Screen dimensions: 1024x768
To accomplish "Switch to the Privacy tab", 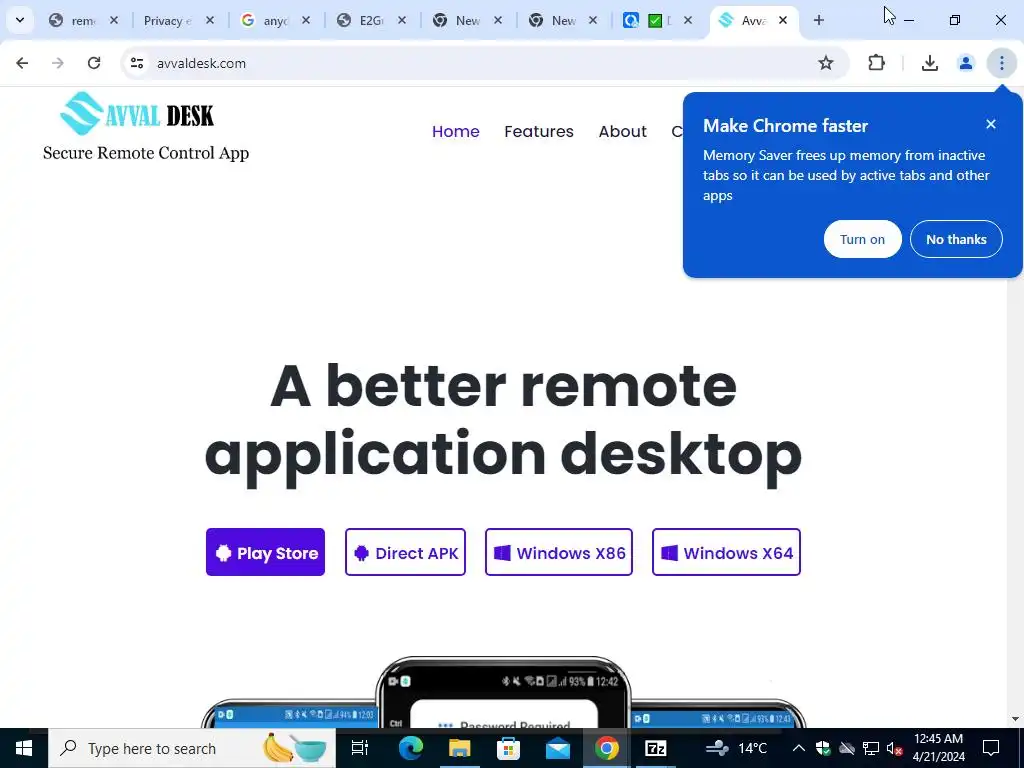I will (x=168, y=20).
